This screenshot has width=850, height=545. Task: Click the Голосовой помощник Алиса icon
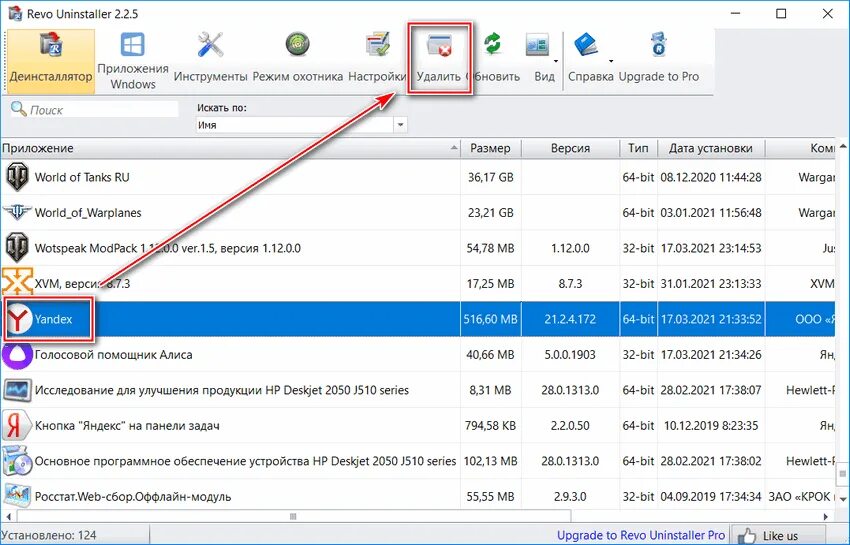tap(17, 355)
